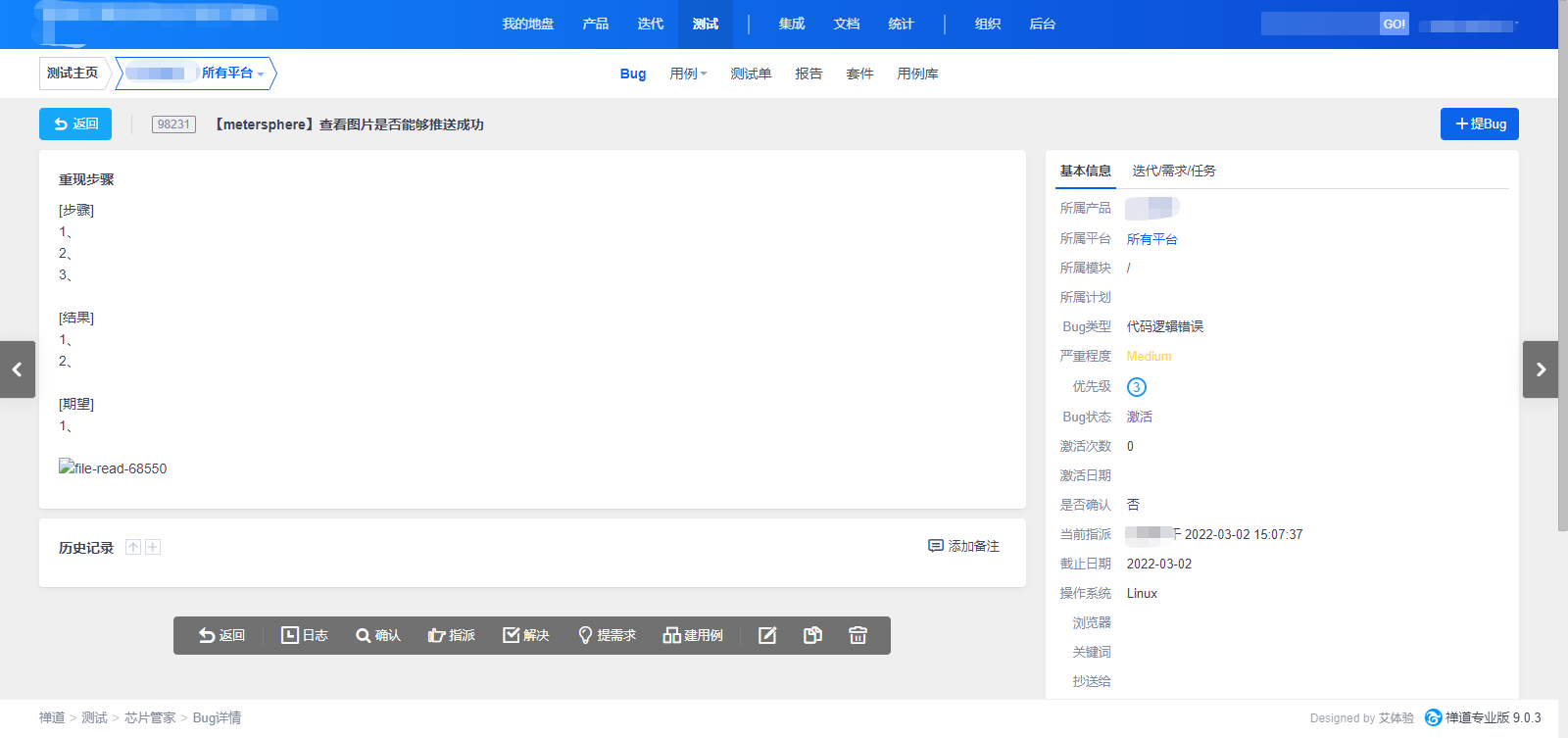Click the copy Bug icon in toolbar
Viewport: 1568px width, 738px height.
[x=812, y=635]
